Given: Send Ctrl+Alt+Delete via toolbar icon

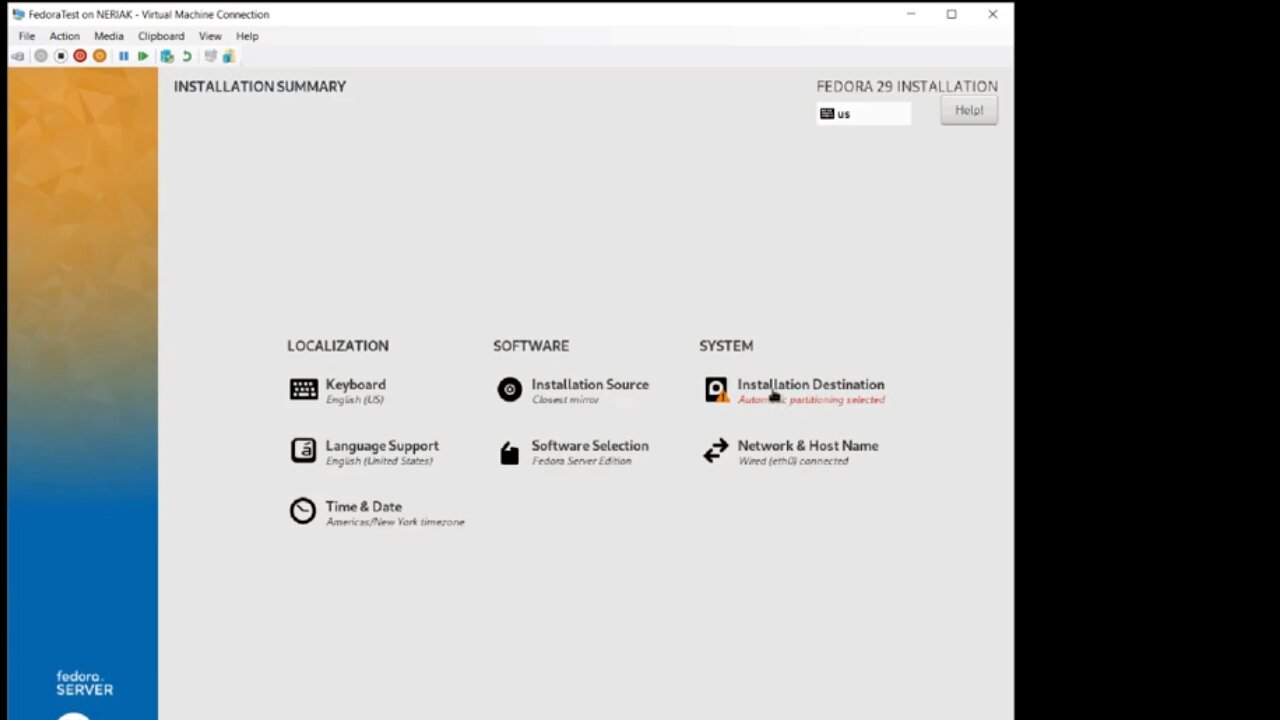Looking at the screenshot, I should point(18,56).
